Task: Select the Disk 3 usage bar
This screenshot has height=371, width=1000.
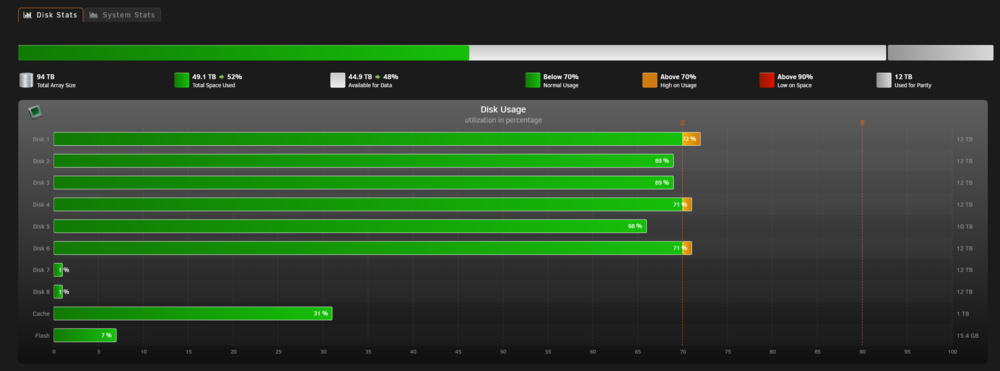Action: point(364,182)
